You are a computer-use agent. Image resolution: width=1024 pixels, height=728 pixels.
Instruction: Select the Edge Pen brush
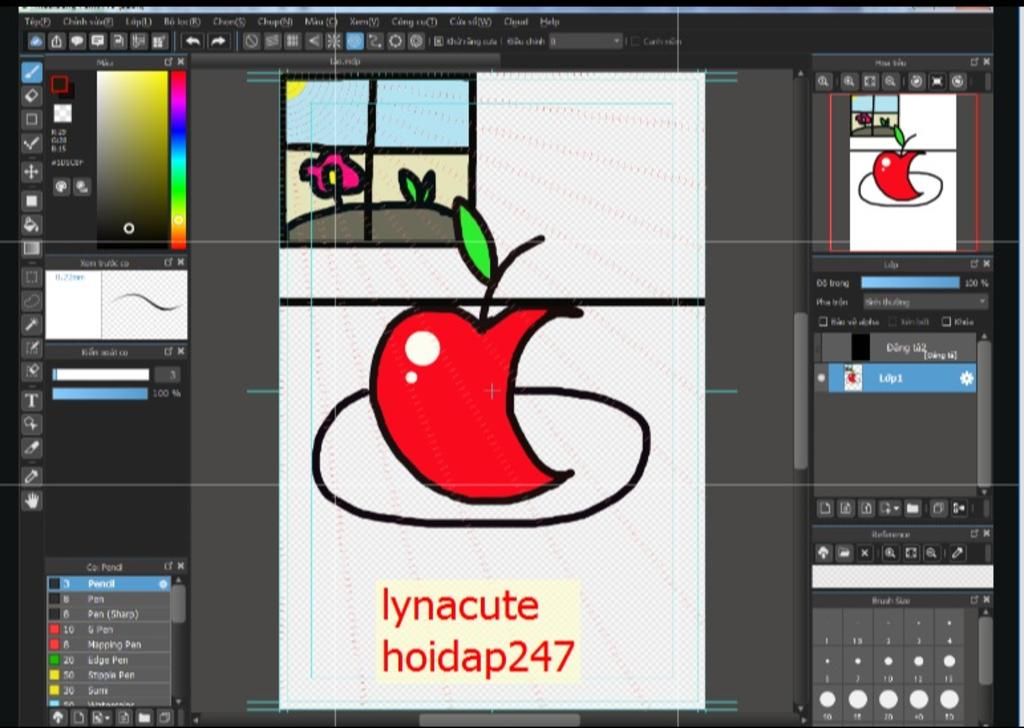point(108,660)
